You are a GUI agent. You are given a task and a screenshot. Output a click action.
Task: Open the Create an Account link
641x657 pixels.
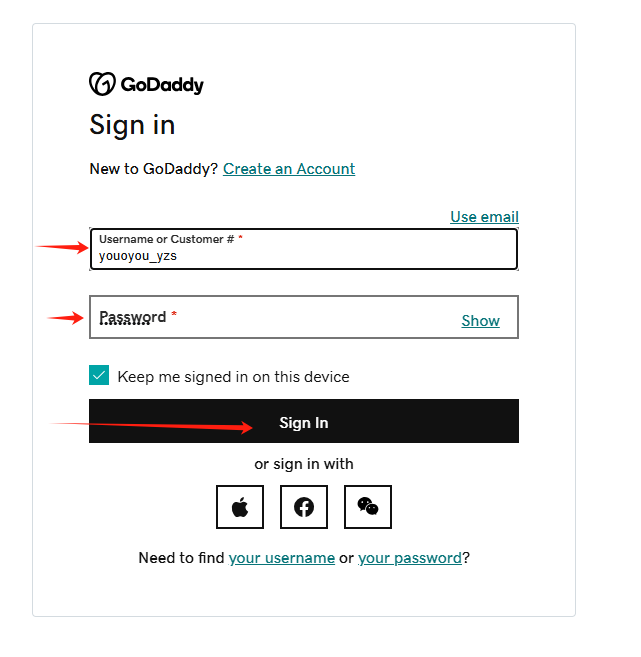click(x=289, y=169)
